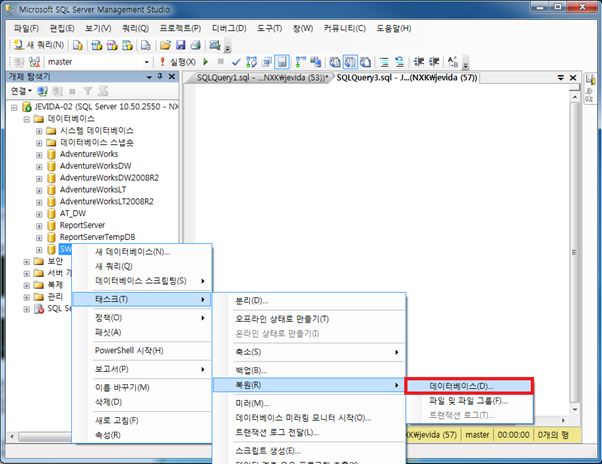Image resolution: width=602 pixels, height=464 pixels.
Task: Click the Decrease Indent icon
Action: (x=419, y=62)
